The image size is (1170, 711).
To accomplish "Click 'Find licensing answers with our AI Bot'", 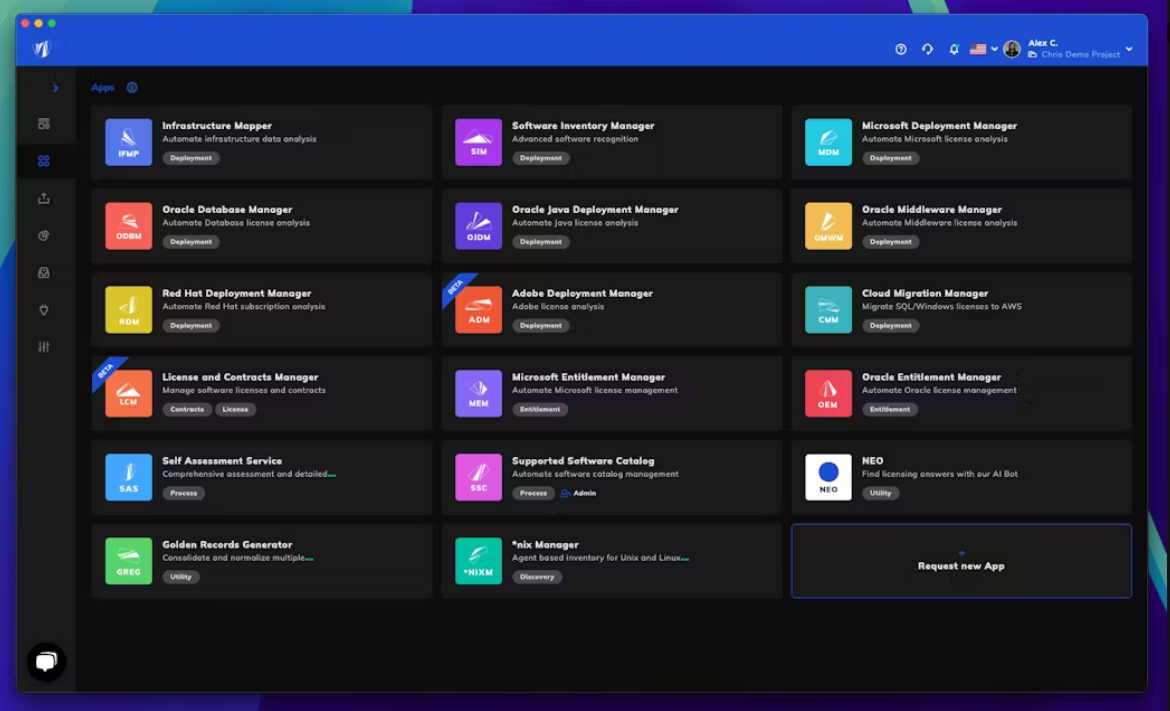I will click(x=939, y=474).
